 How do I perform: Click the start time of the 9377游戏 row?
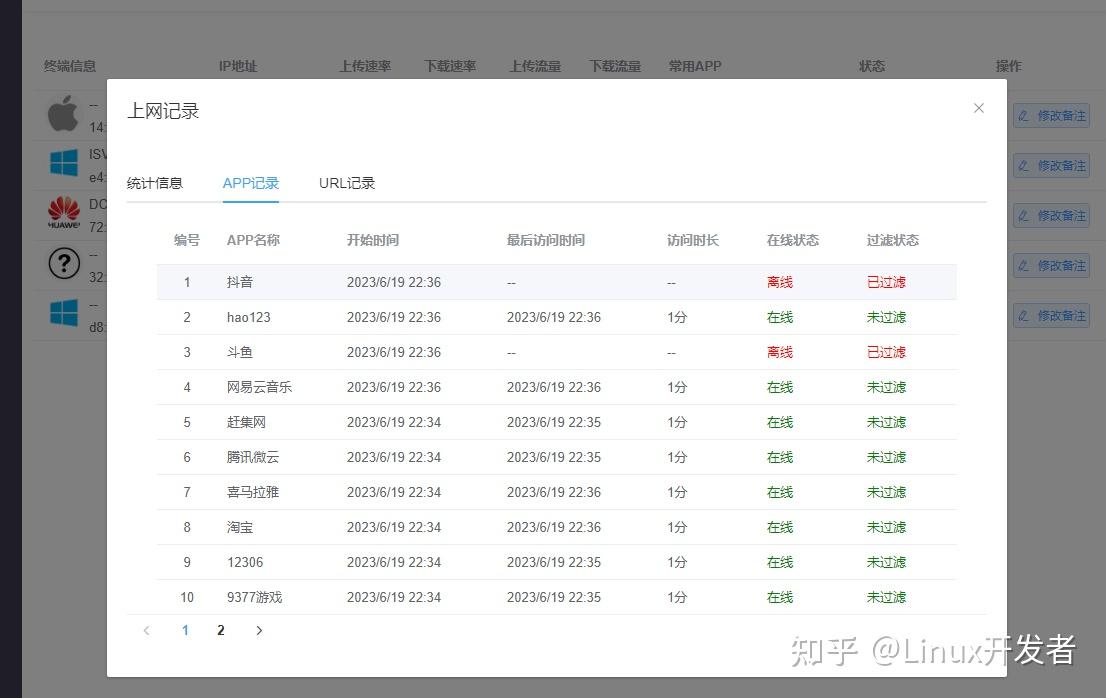coord(394,597)
